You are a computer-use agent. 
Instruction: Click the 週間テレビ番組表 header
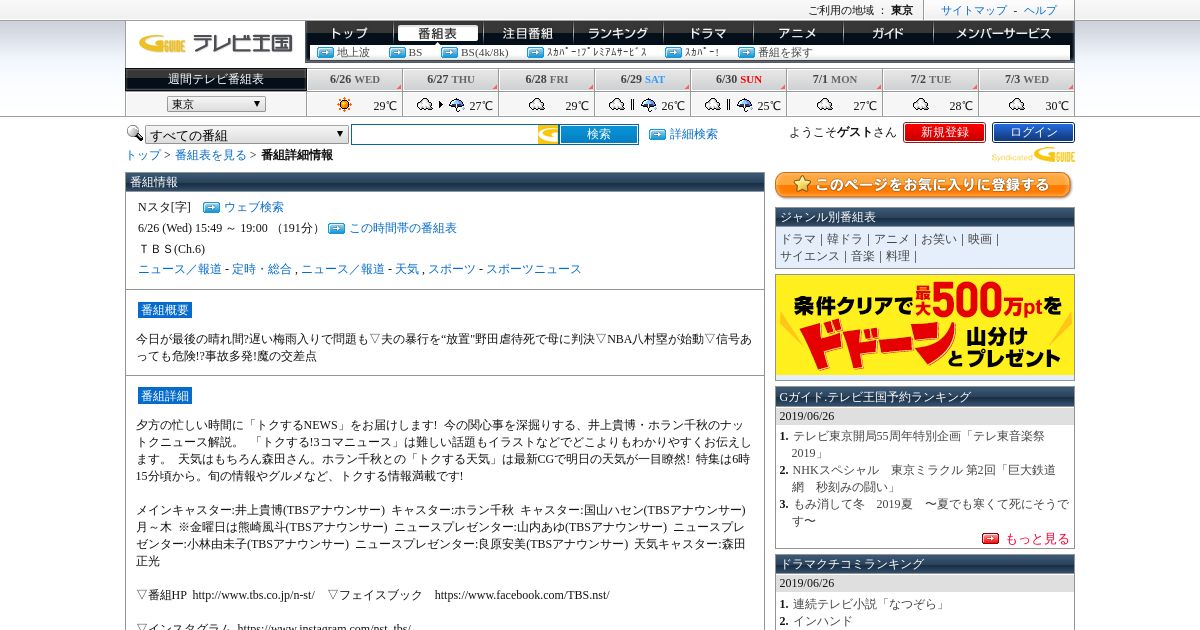pyautogui.click(x=216, y=79)
